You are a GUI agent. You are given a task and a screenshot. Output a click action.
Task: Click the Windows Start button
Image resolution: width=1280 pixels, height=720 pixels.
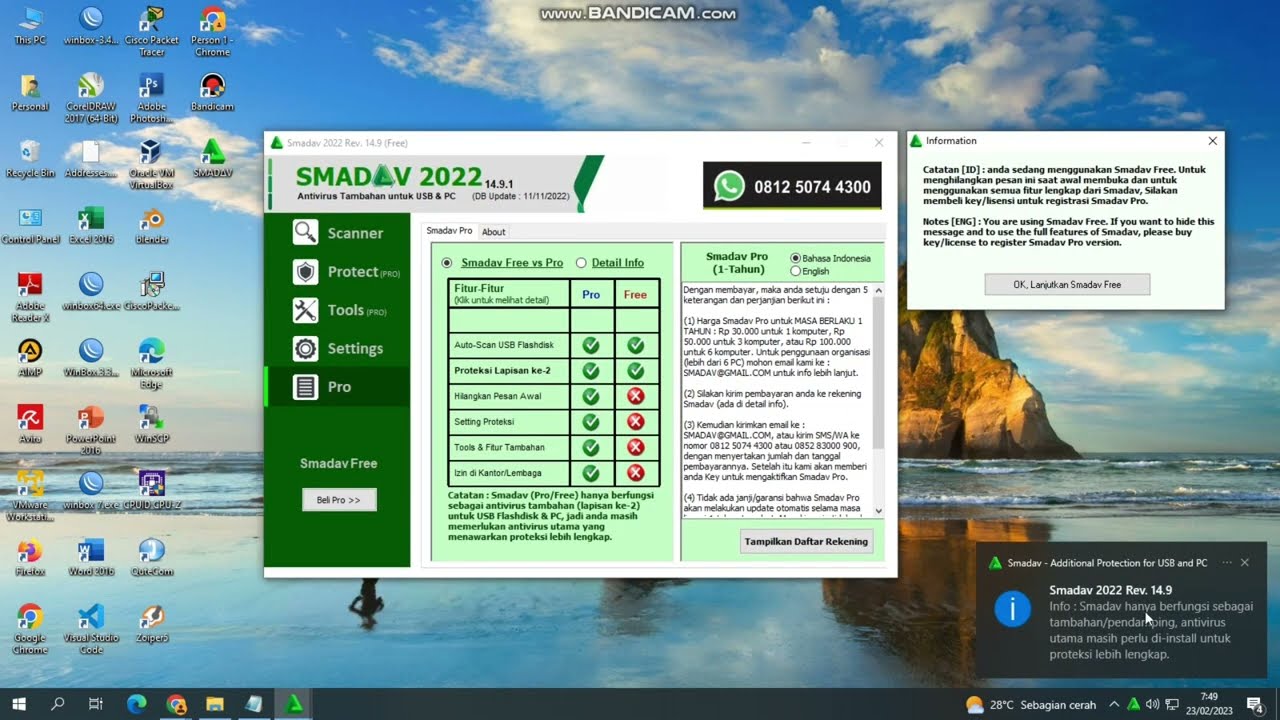click(18, 704)
